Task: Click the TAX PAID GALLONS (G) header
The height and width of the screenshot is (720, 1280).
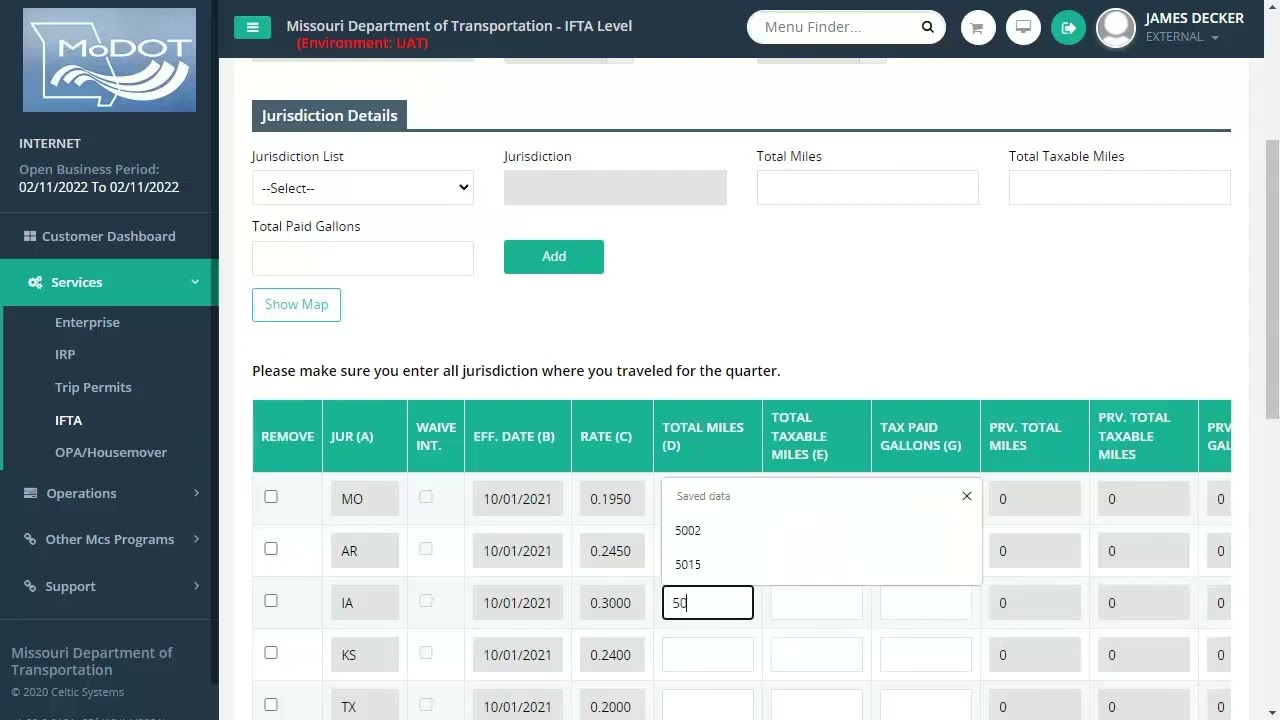Action: tap(926, 436)
